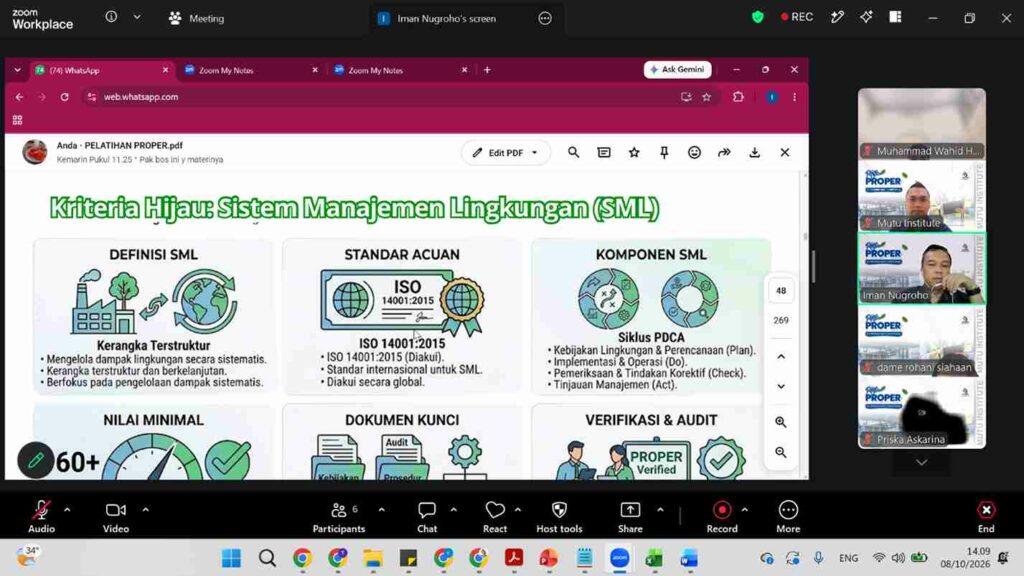
Task: Expand audio options caret next to Audio
Action: 67,510
